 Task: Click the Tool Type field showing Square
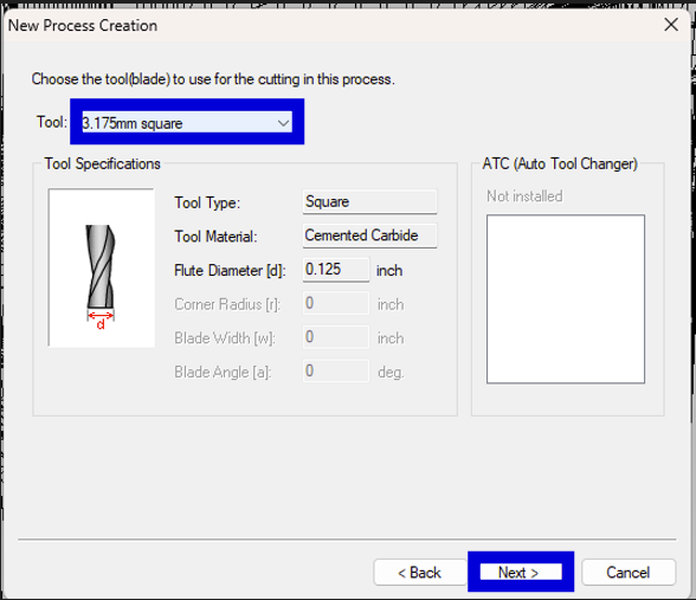tap(370, 202)
